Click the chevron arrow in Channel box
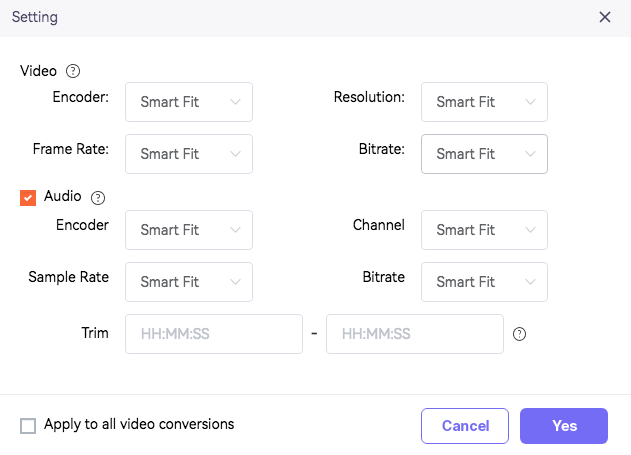 click(531, 230)
